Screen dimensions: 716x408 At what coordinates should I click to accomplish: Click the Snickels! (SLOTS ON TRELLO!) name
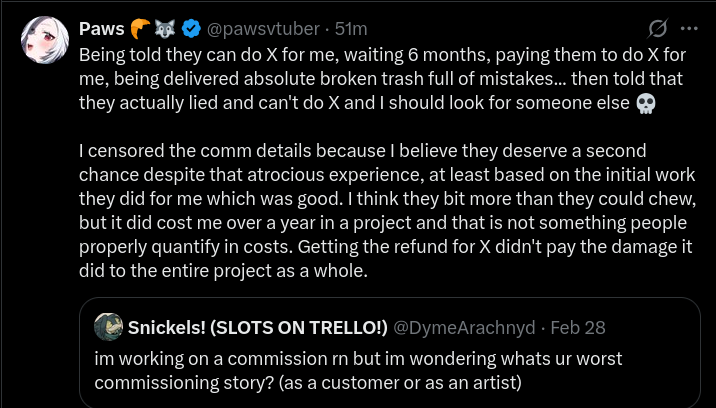[258, 326]
